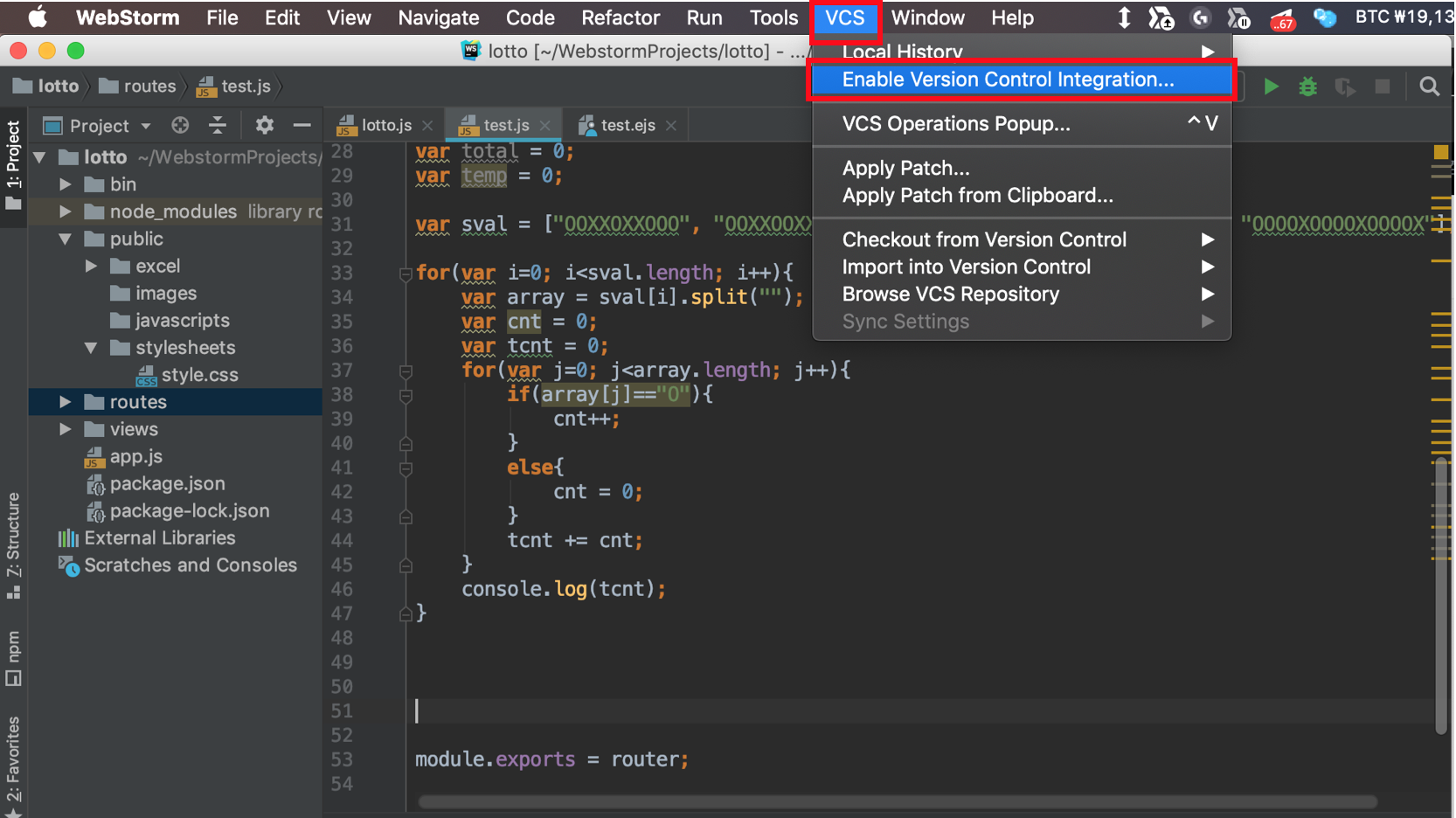Toggle fold marker at line 37
1456x818 pixels.
click(406, 371)
